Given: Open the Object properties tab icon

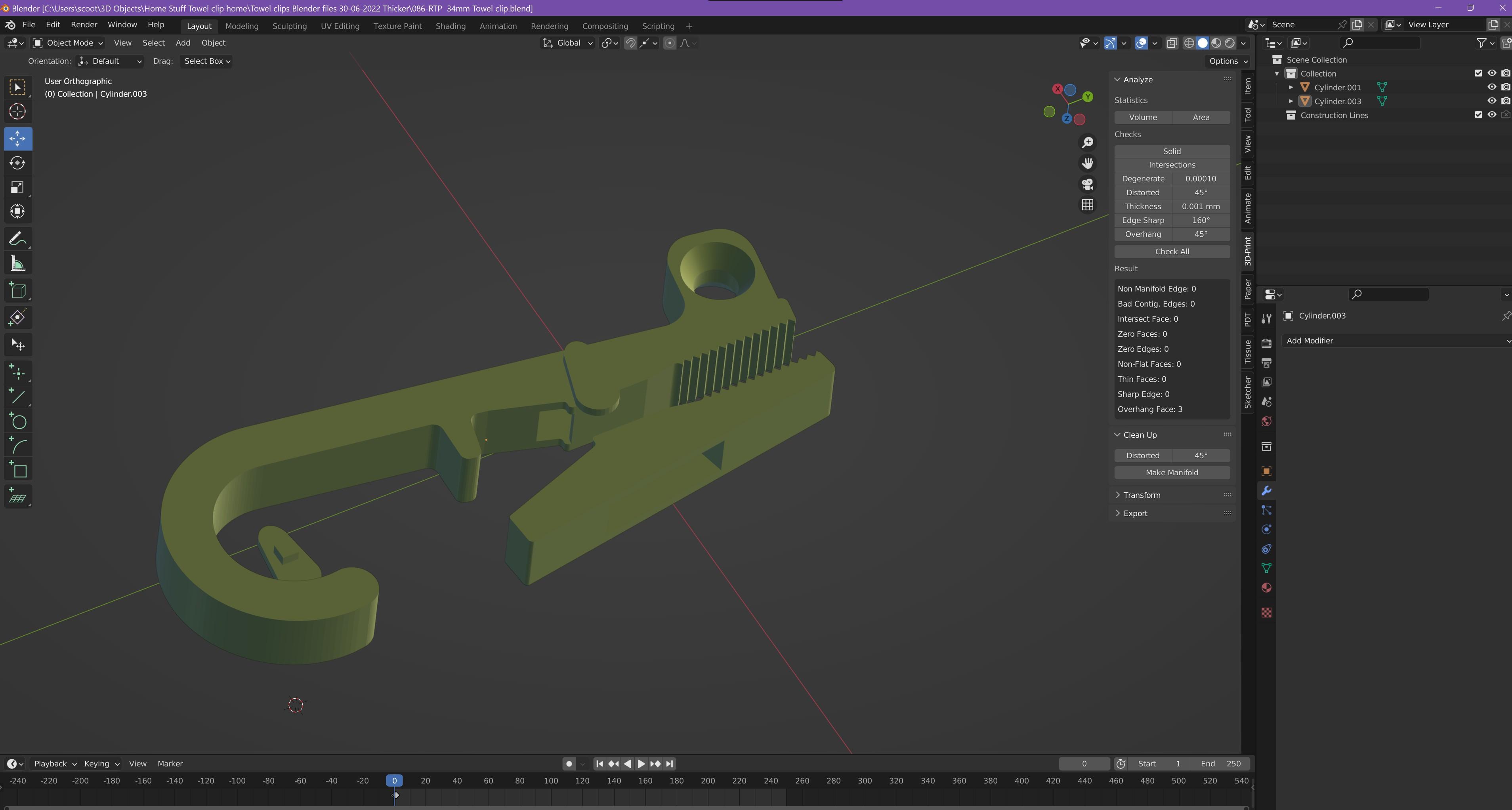Looking at the screenshot, I should (x=1267, y=471).
